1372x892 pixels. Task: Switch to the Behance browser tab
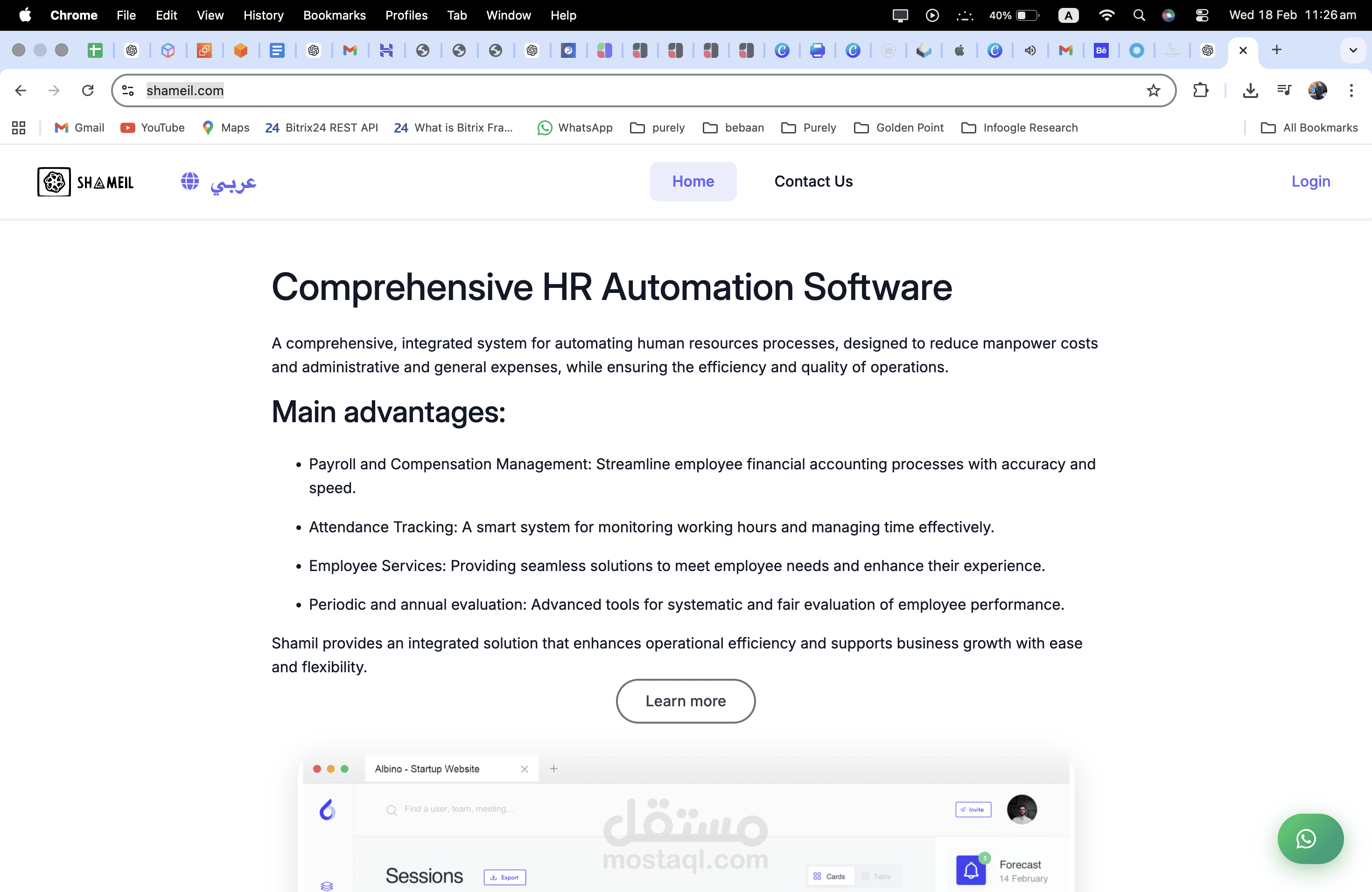(x=1102, y=51)
